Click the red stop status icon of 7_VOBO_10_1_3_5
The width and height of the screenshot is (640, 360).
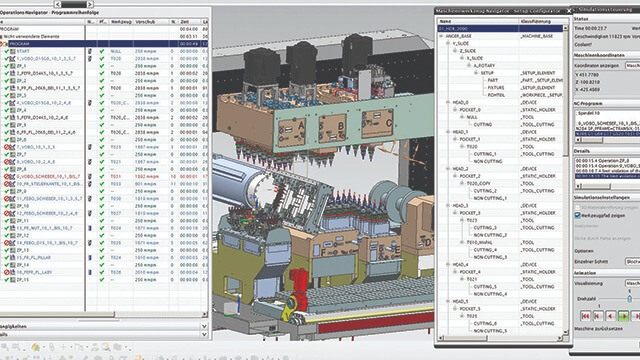tap(7, 147)
